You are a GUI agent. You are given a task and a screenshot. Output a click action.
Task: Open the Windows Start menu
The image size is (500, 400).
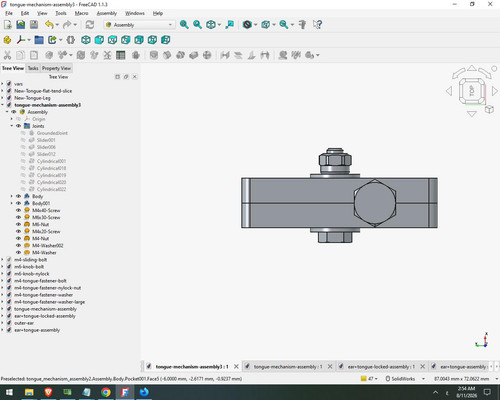tap(9, 392)
